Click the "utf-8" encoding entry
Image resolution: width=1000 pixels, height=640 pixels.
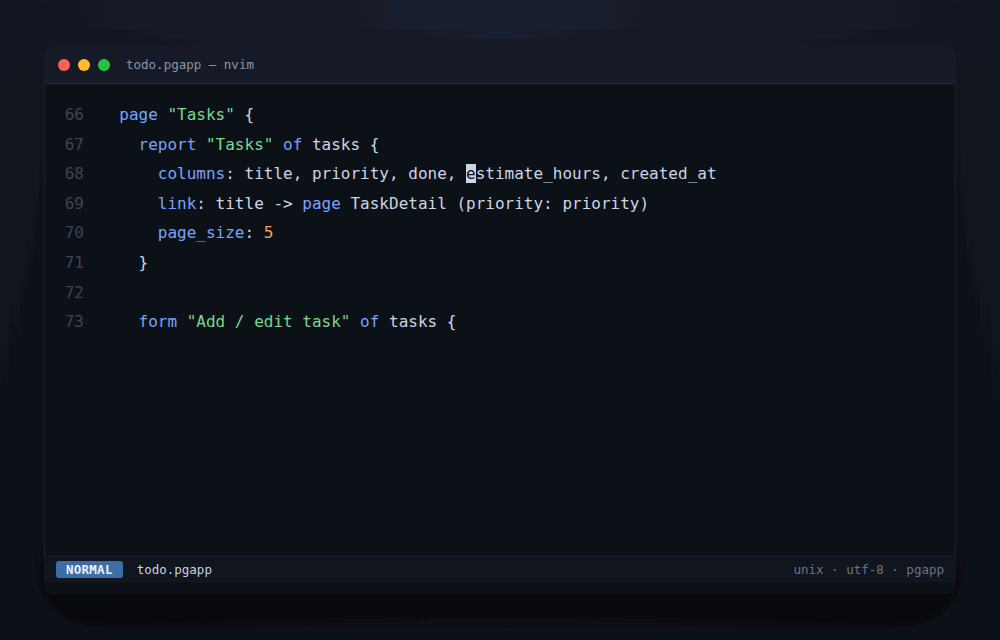[864, 570]
